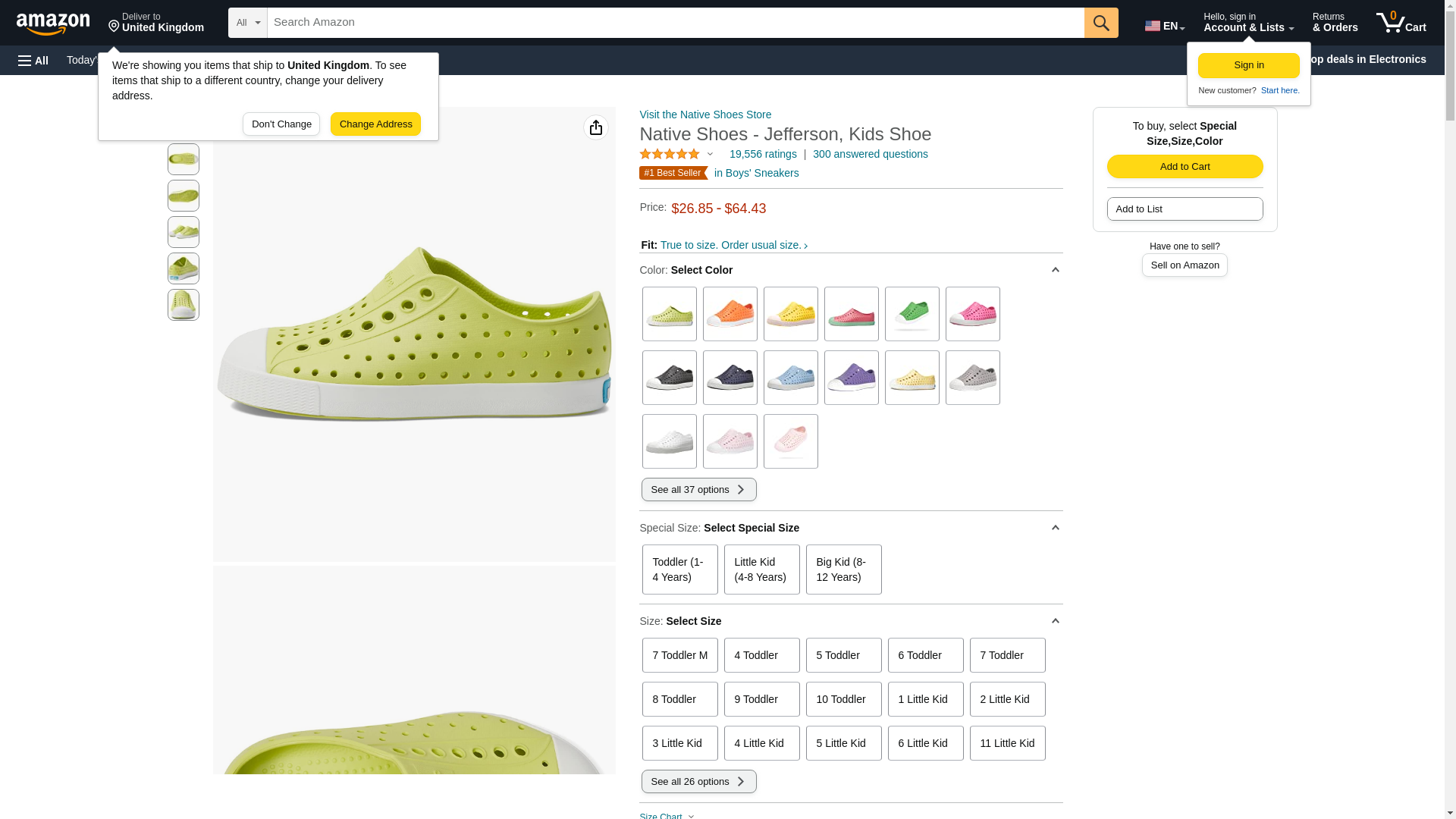Screen dimensions: 1456x819
Task: Collapse the Color section chevron
Action: tap(1055, 270)
